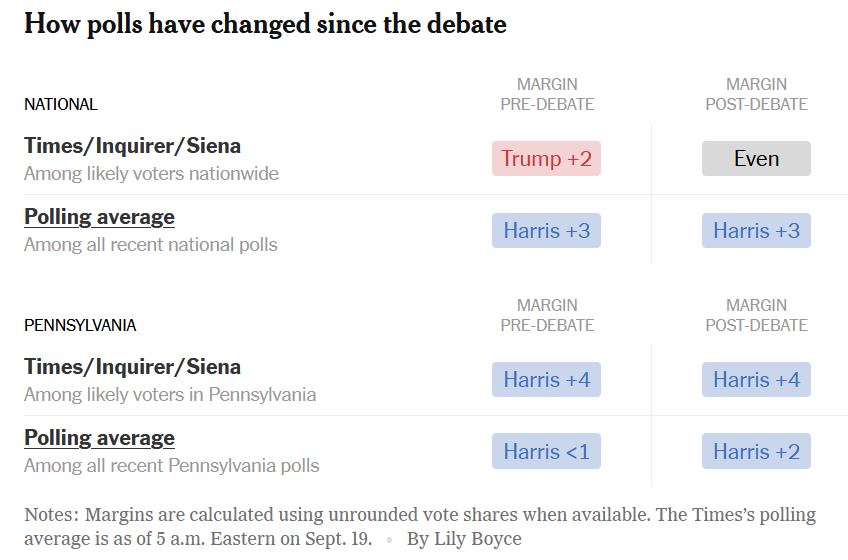Click "Among all recent Pennsylvania polls" subtitle

coord(171,465)
